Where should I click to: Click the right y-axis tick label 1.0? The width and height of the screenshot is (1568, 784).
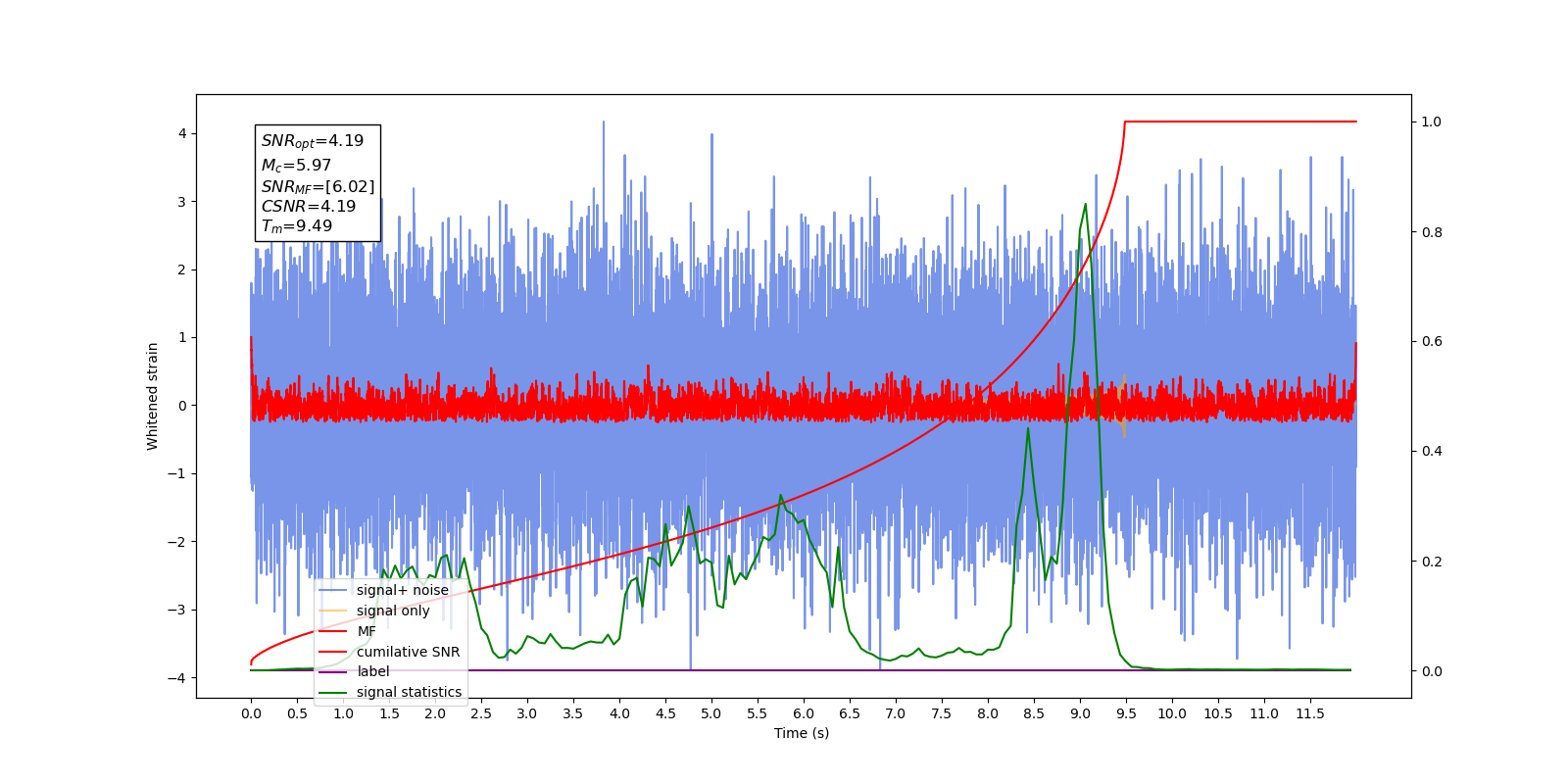[x=1431, y=122]
